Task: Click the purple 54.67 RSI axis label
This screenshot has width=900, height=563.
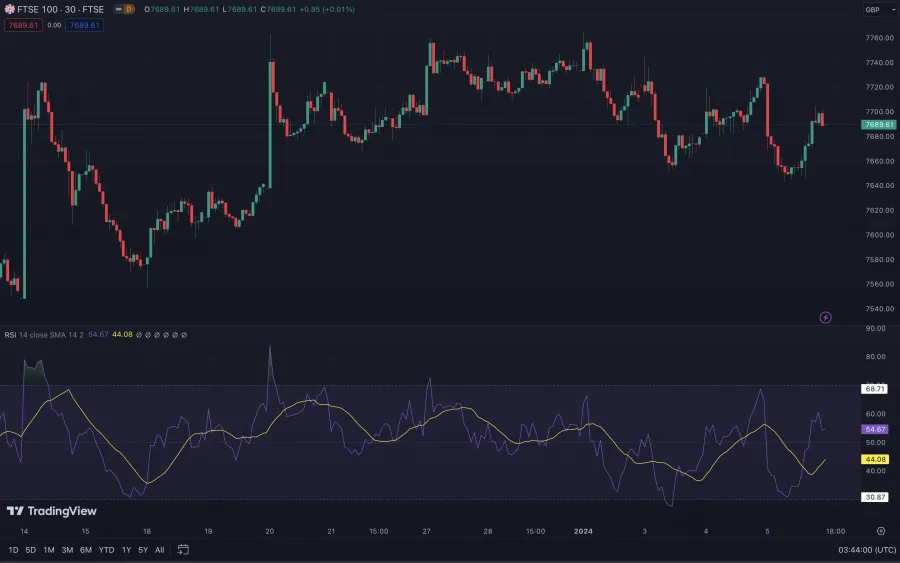Action: pos(874,429)
